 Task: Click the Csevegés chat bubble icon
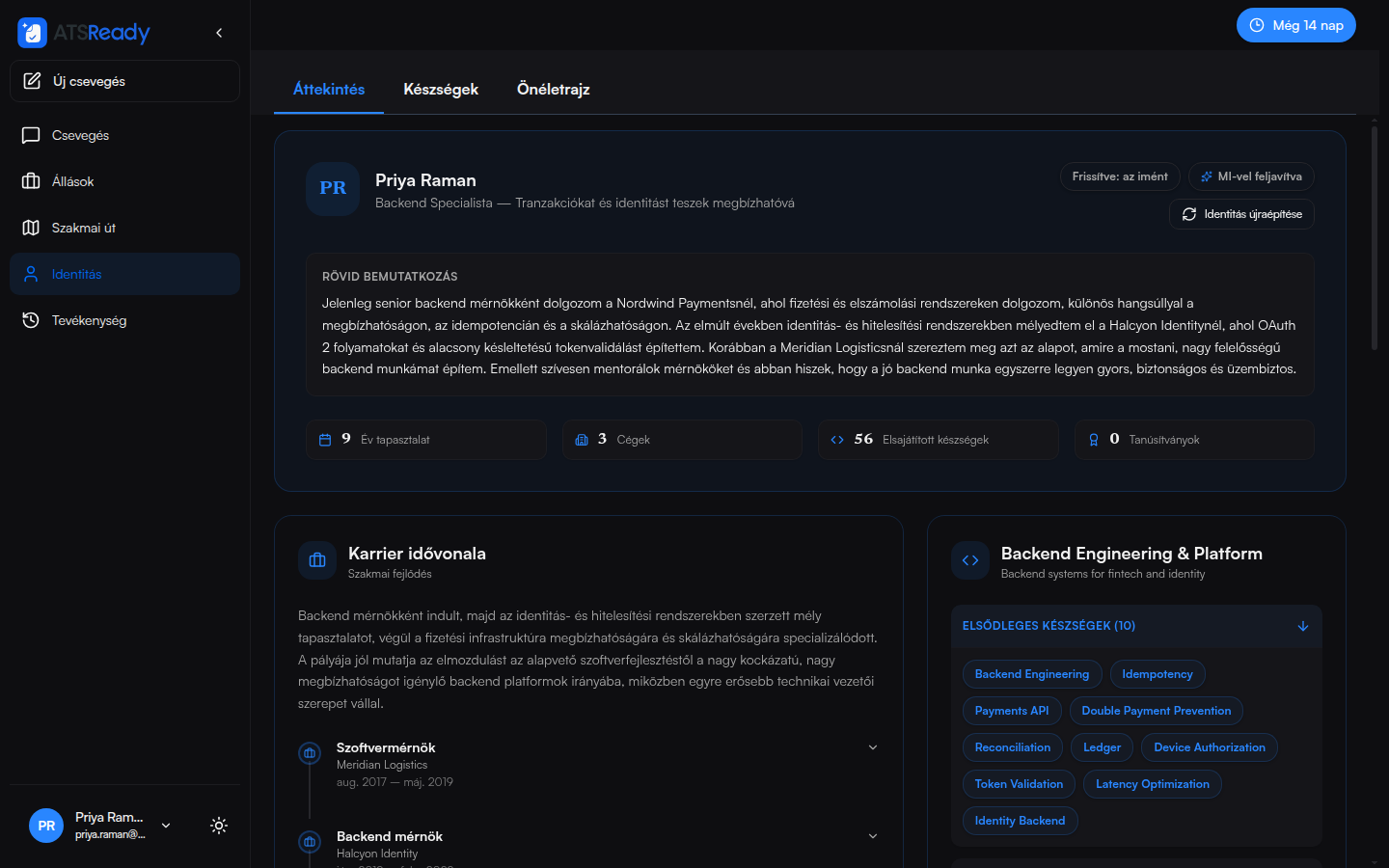pyautogui.click(x=31, y=135)
